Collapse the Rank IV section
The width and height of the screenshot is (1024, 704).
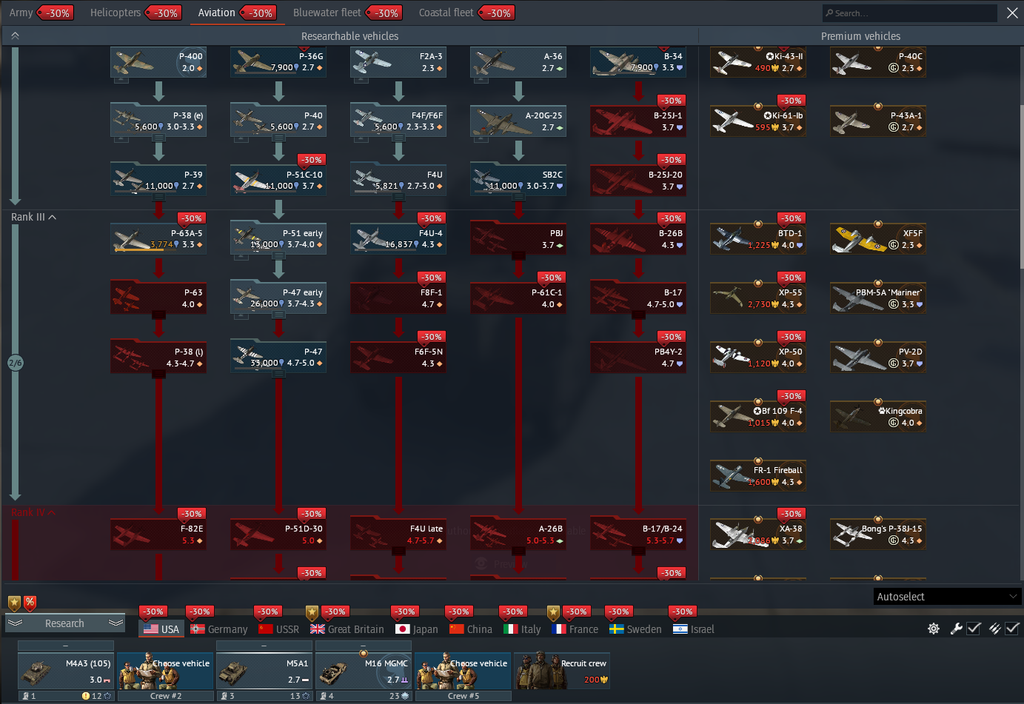(x=33, y=512)
